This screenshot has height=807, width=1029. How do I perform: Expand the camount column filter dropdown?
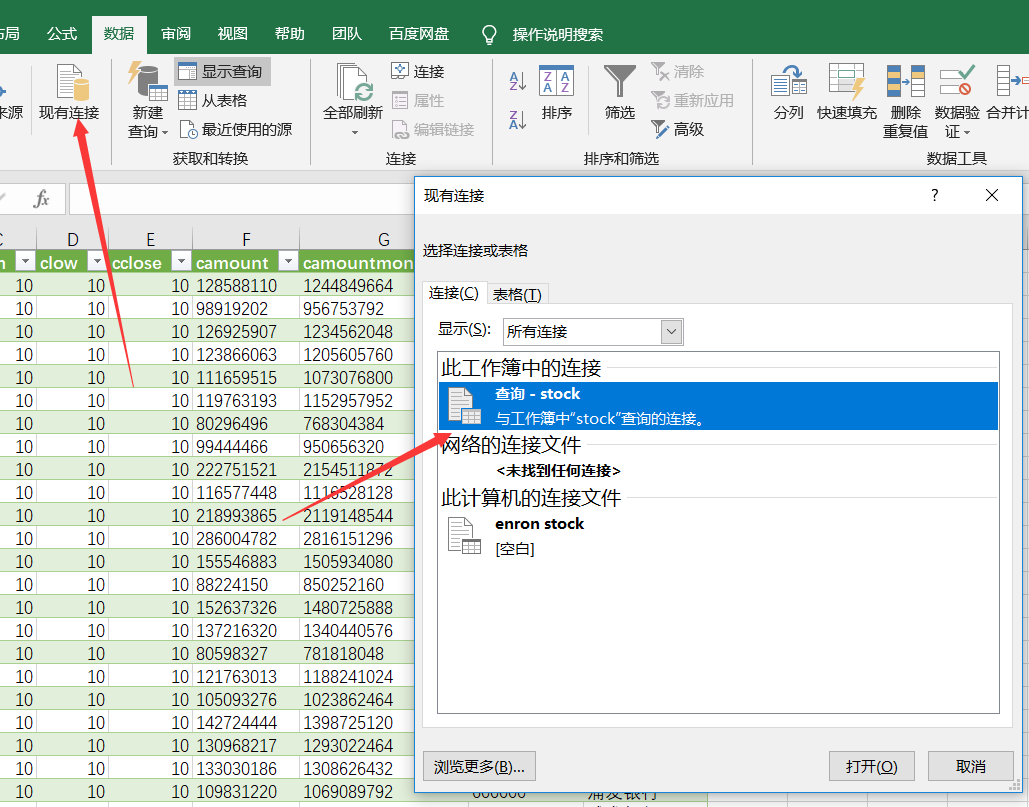click(x=287, y=262)
